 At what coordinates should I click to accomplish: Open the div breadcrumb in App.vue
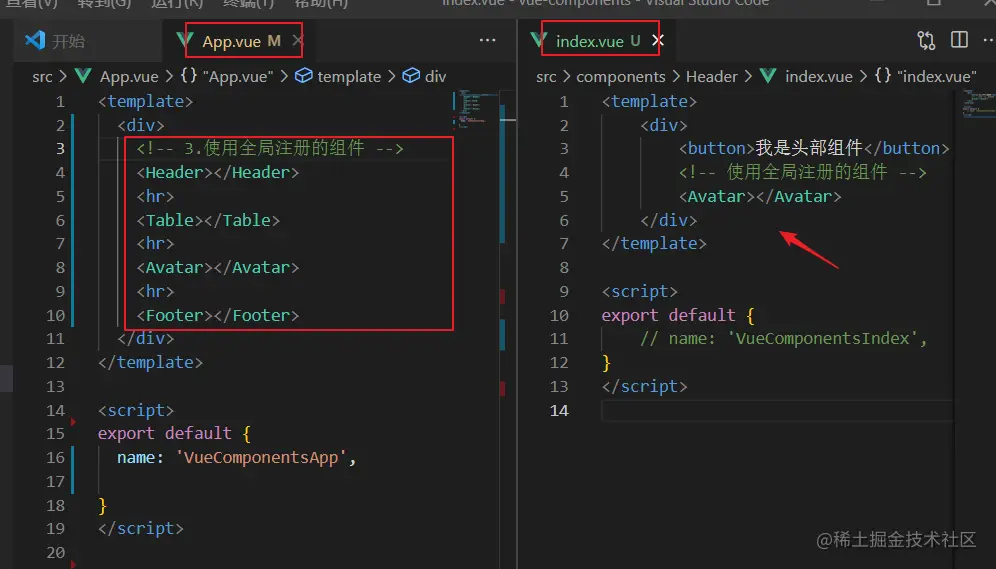[424, 77]
